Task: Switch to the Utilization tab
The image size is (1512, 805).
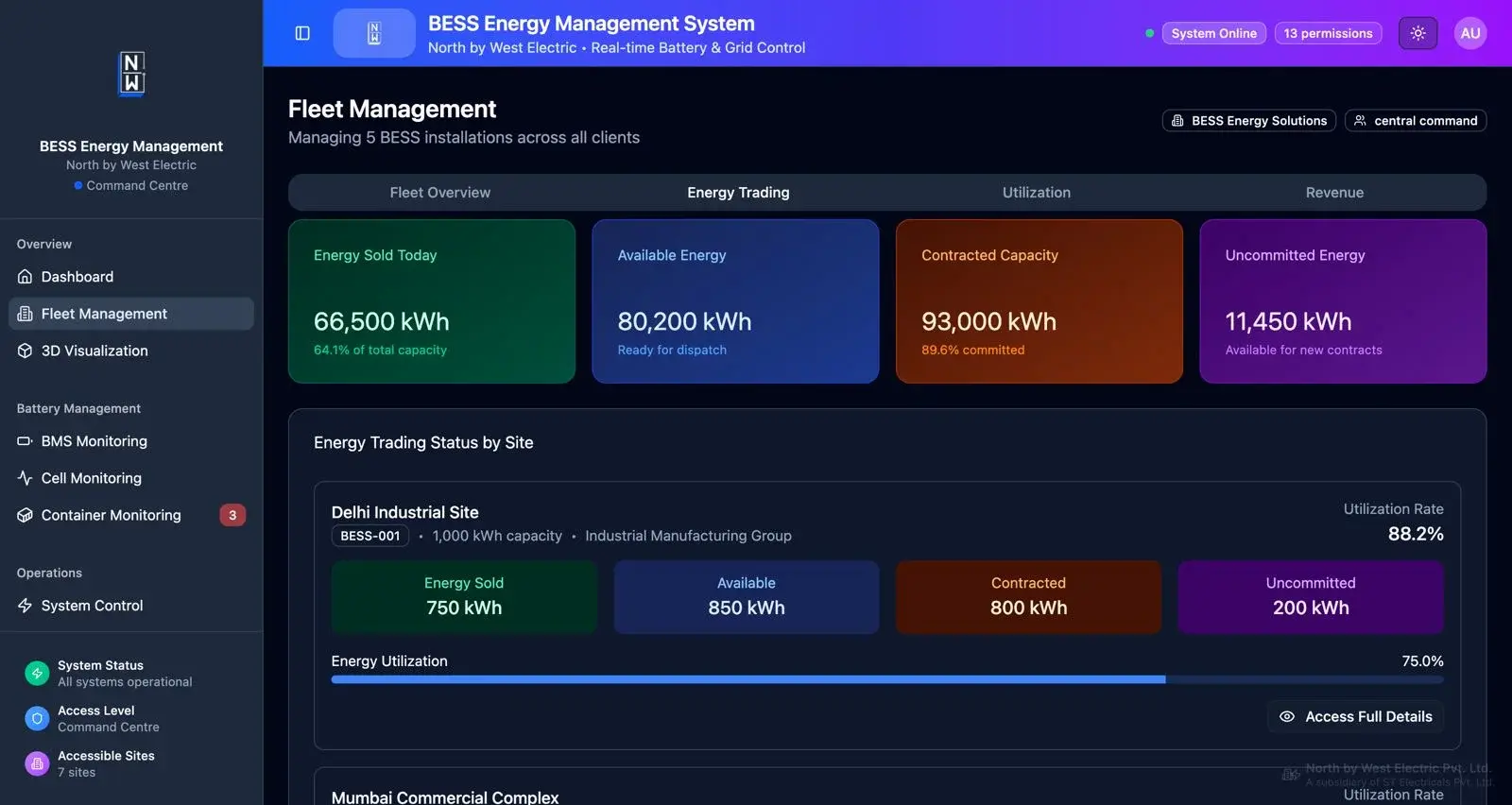Action: (x=1037, y=193)
